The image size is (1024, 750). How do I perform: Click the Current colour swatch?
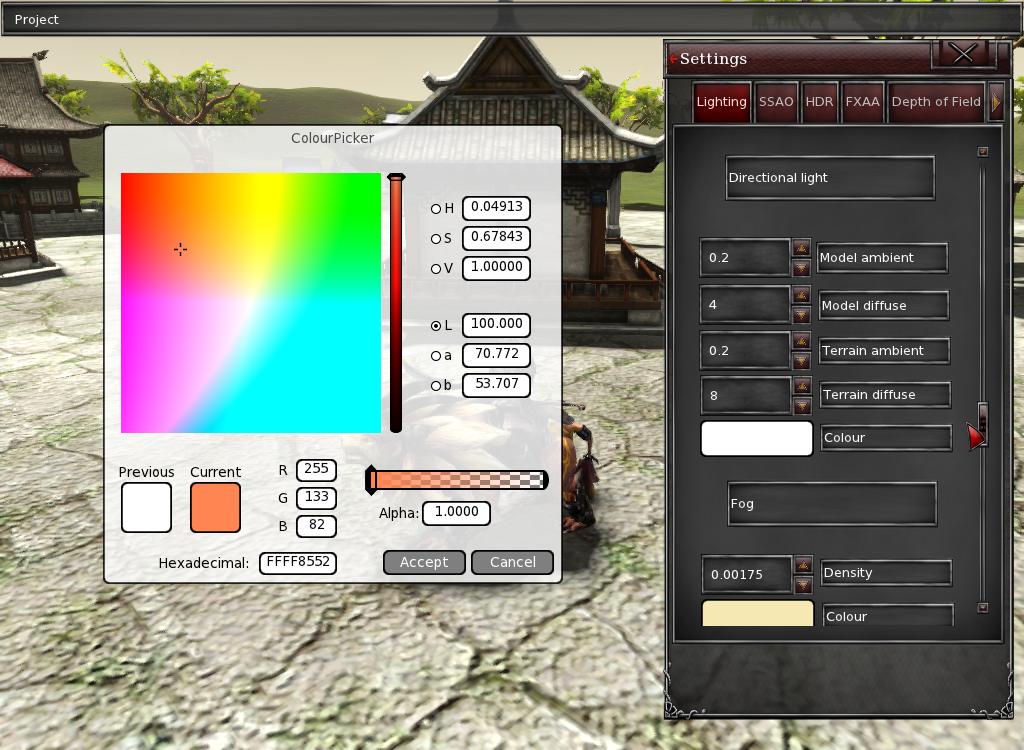click(x=216, y=508)
